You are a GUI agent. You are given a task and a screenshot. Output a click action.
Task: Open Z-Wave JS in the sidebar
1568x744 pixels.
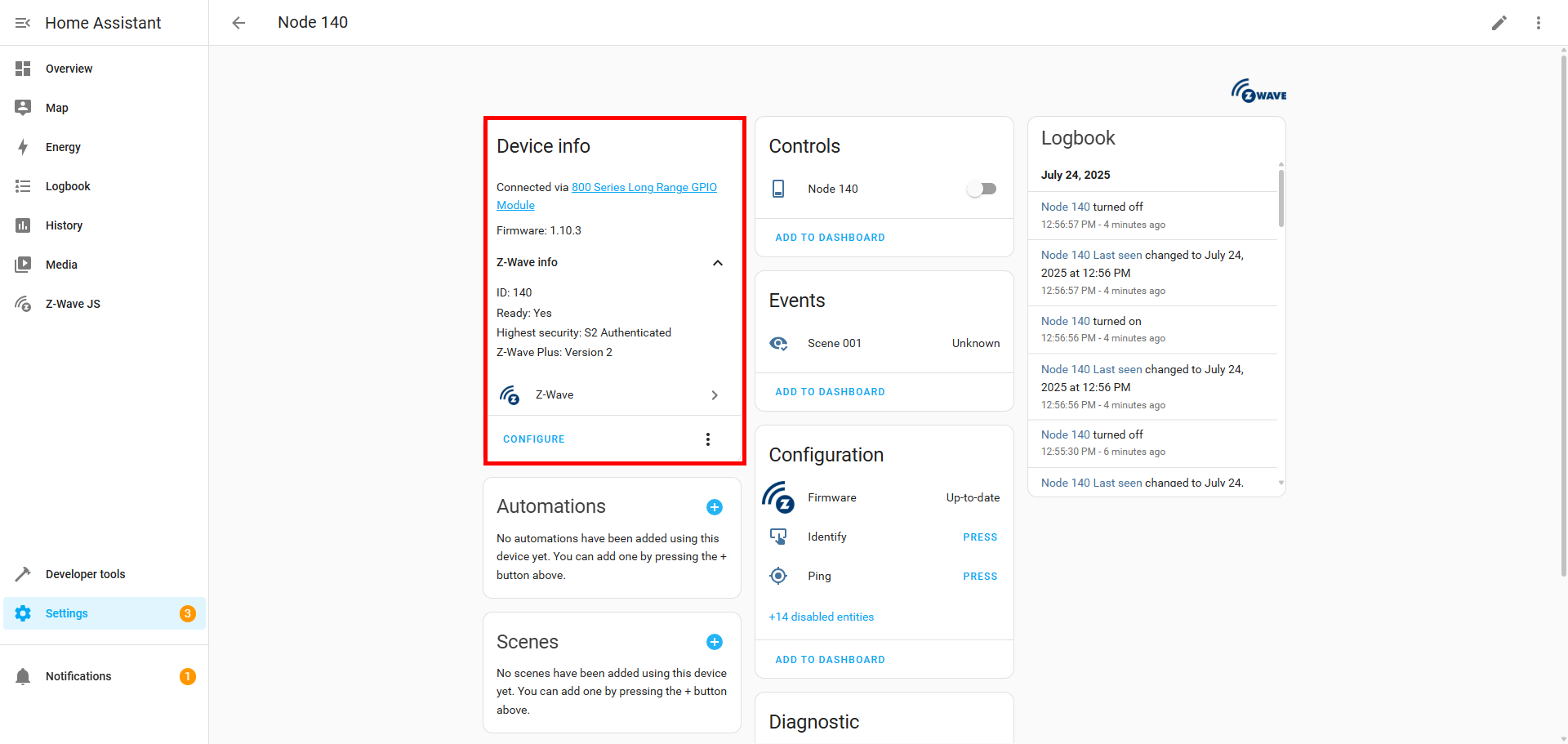click(105, 304)
